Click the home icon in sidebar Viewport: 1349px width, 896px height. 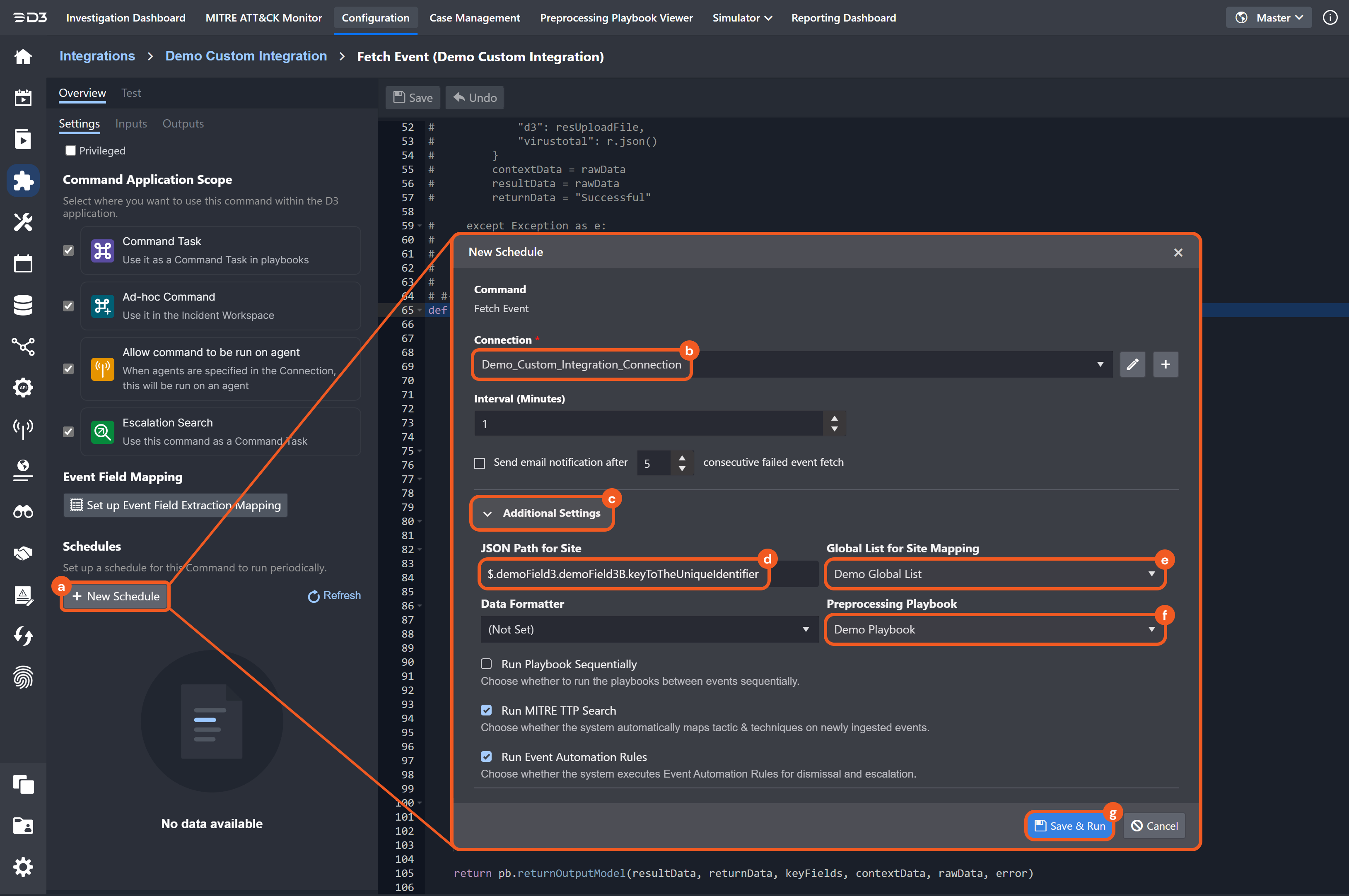point(23,57)
